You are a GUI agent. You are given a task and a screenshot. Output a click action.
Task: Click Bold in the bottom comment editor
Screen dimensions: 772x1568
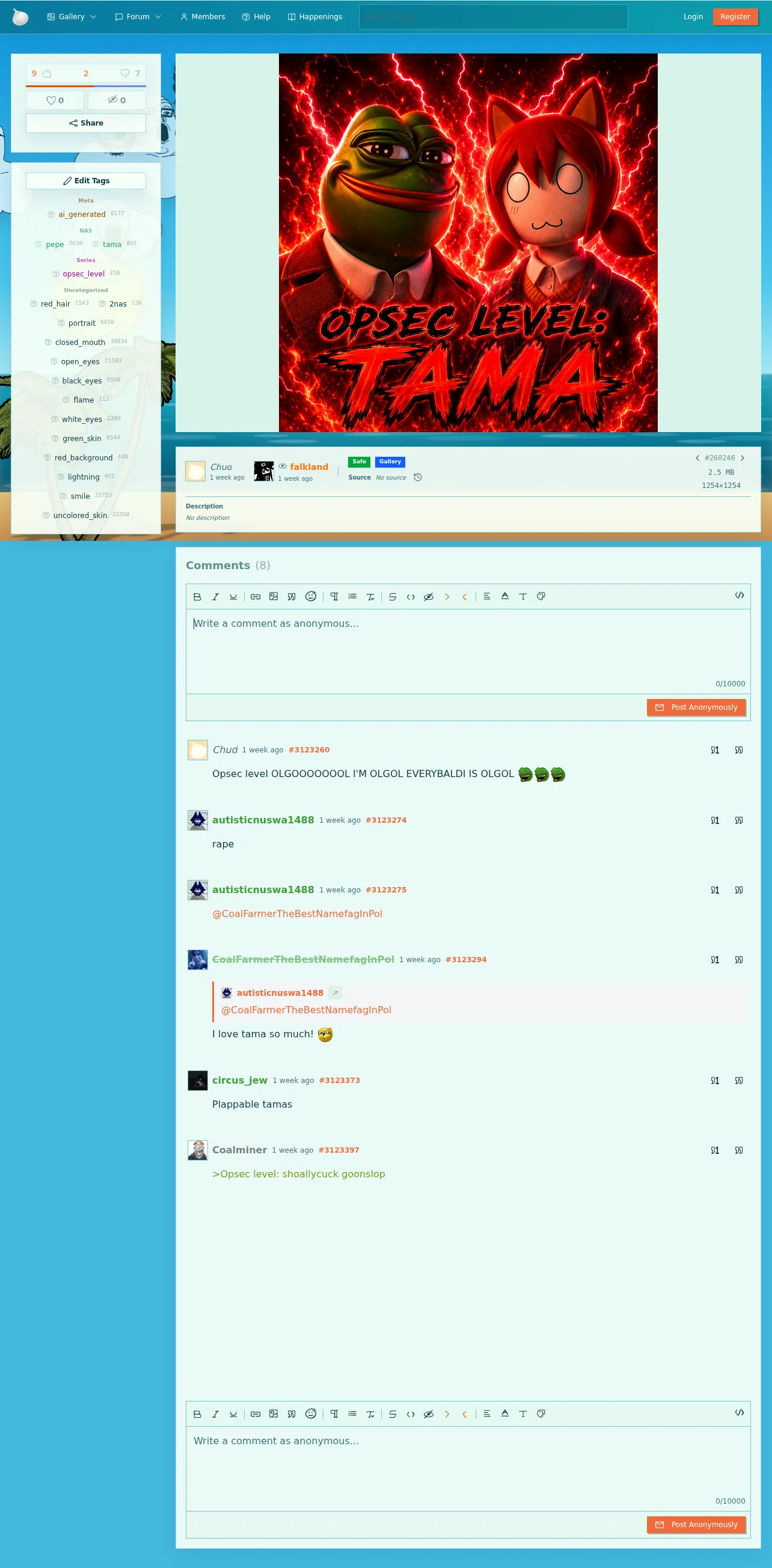click(x=197, y=1414)
